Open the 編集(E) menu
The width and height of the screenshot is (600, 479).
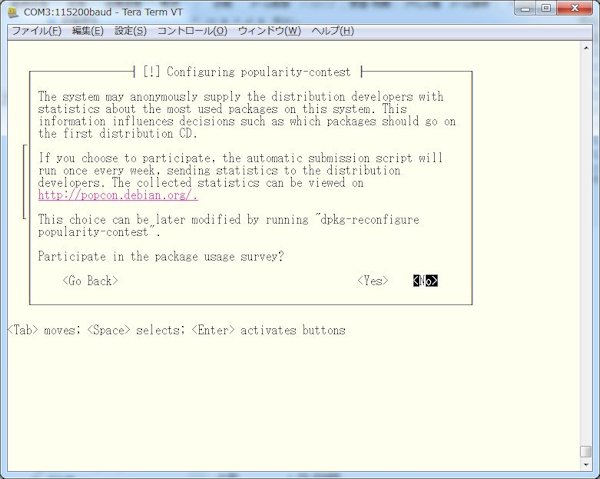[x=88, y=31]
